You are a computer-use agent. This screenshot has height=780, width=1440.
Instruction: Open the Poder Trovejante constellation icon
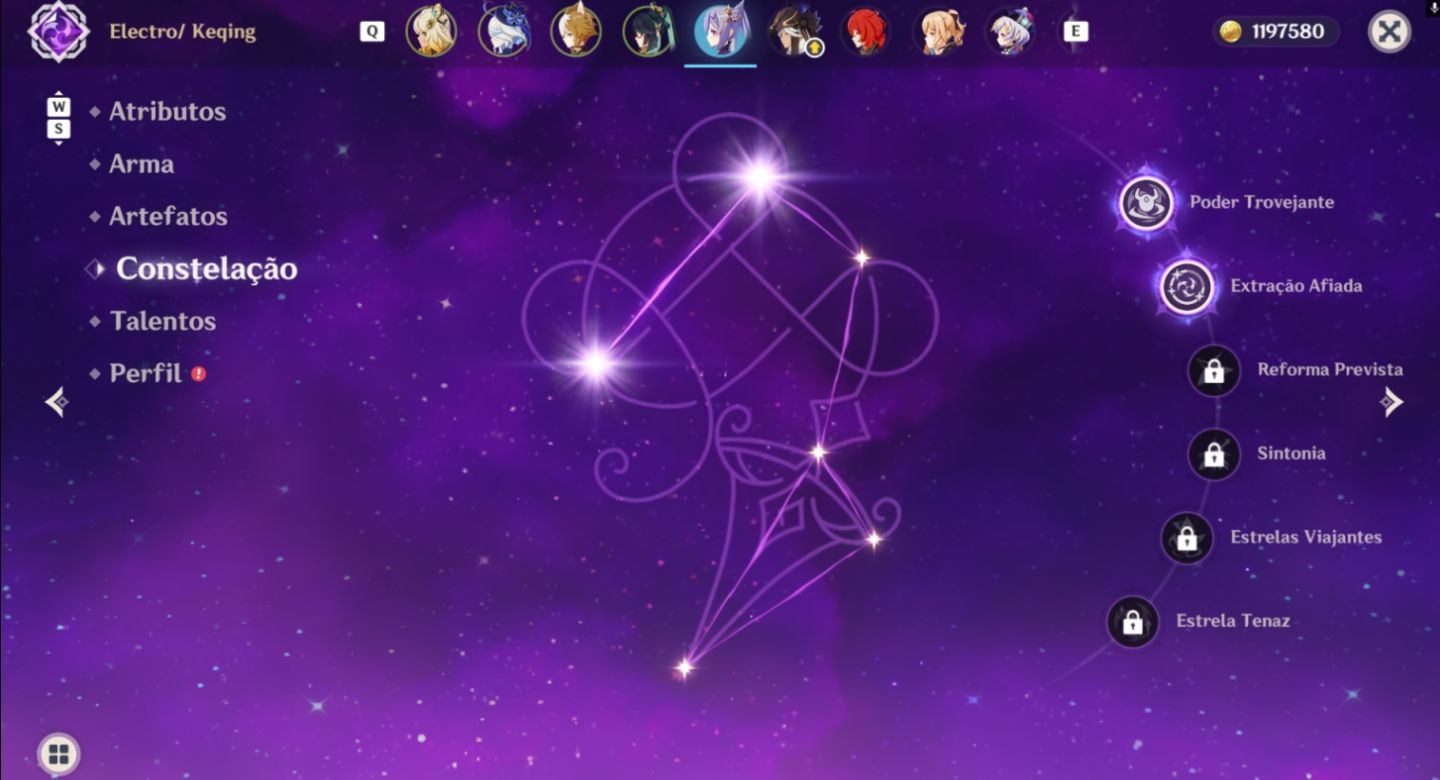pos(1146,202)
